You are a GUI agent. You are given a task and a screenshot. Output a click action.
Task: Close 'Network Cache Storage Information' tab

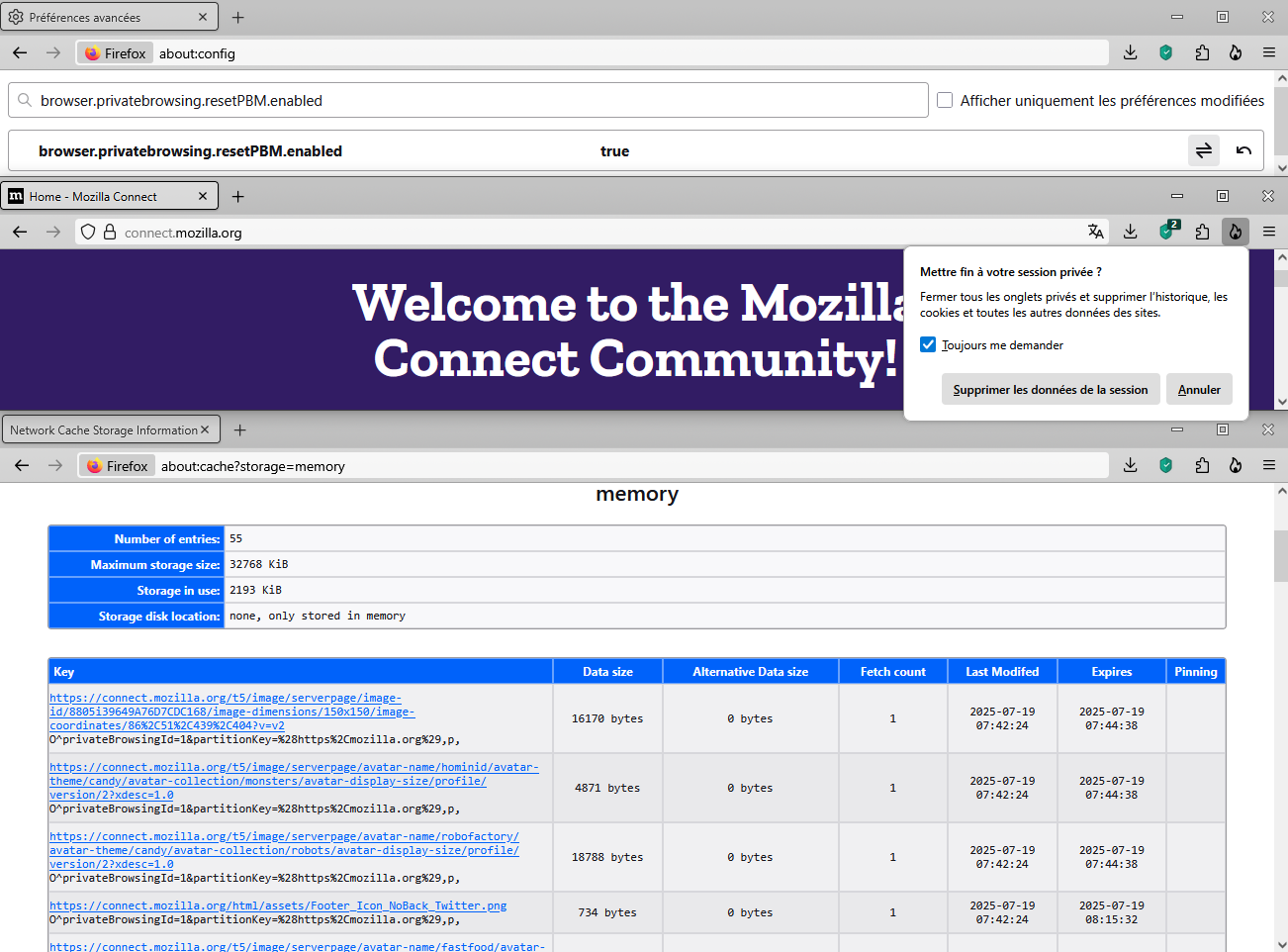(x=205, y=429)
